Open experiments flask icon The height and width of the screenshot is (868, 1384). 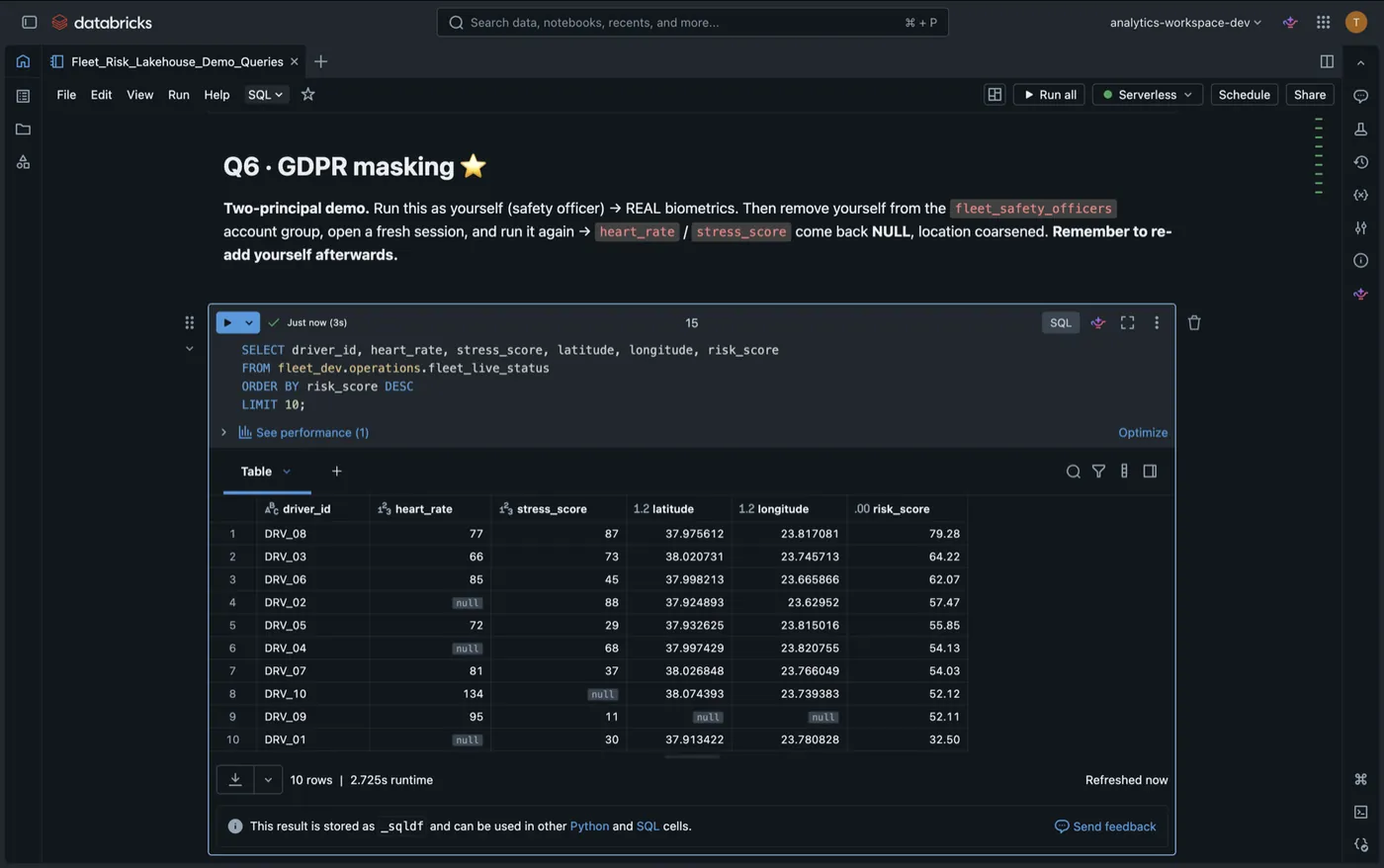(x=1360, y=129)
